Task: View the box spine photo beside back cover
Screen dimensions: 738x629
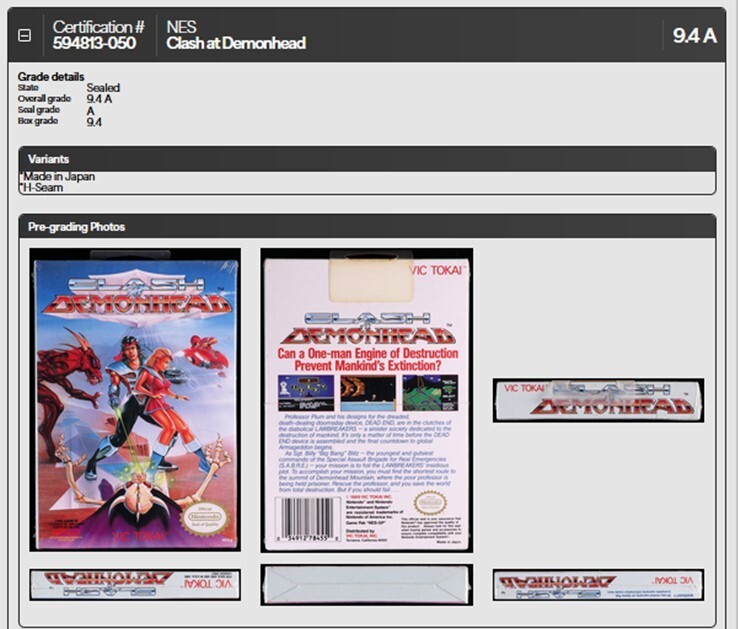Action: click(598, 400)
